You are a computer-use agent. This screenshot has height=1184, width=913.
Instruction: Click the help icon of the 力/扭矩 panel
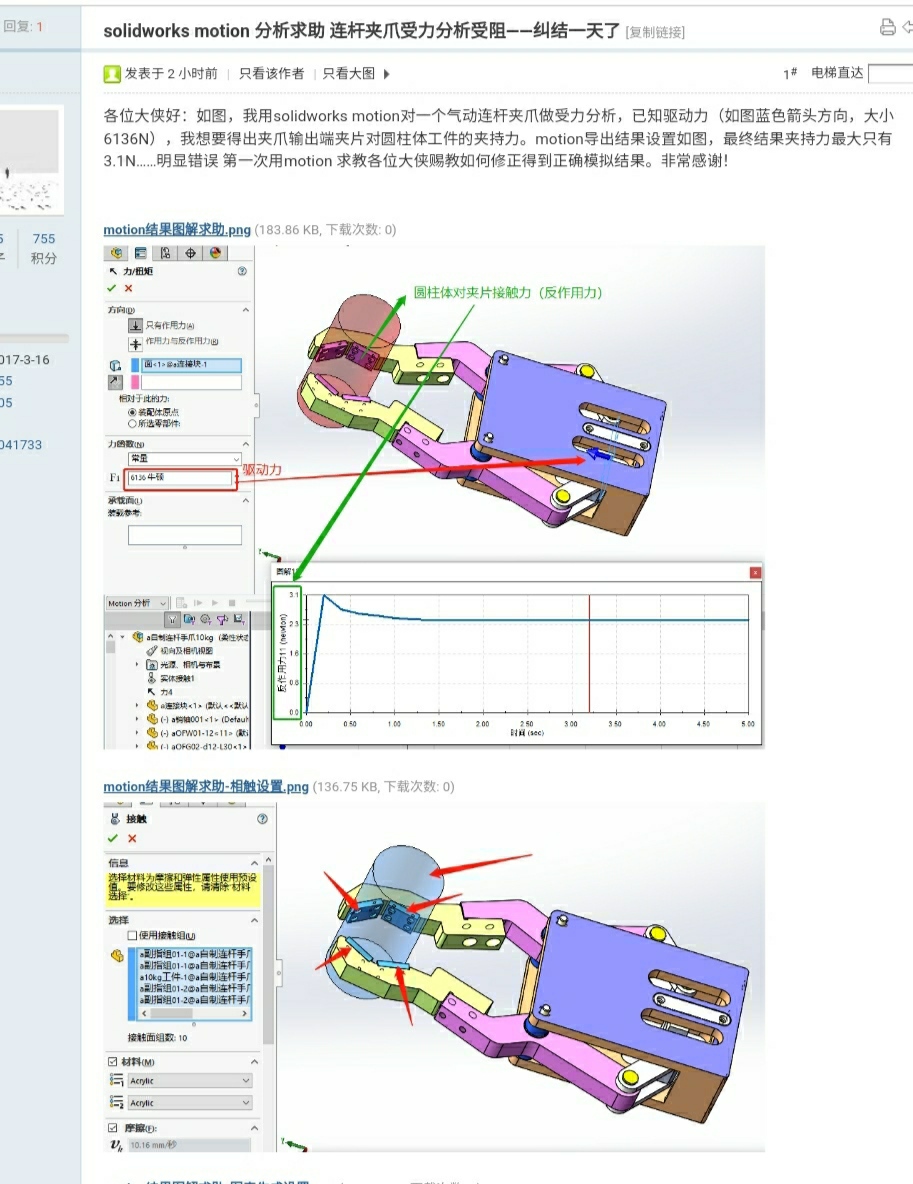(242, 271)
